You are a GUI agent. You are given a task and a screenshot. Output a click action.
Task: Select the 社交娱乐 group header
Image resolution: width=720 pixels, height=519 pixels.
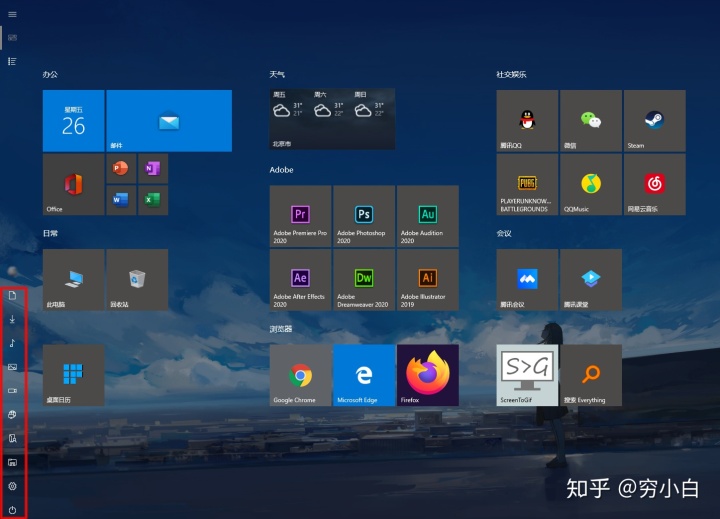511,74
